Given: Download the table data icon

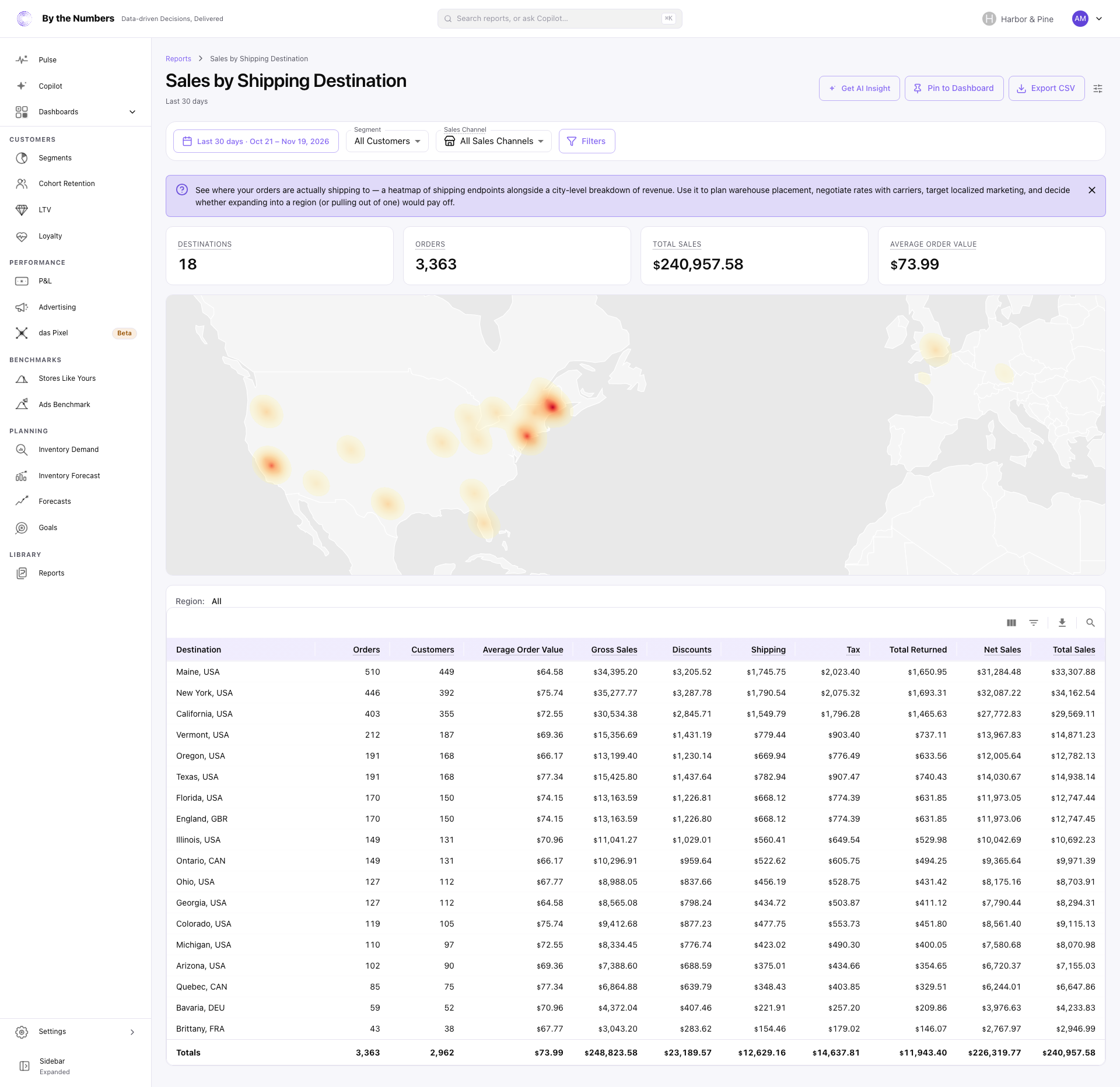Looking at the screenshot, I should point(1062,623).
